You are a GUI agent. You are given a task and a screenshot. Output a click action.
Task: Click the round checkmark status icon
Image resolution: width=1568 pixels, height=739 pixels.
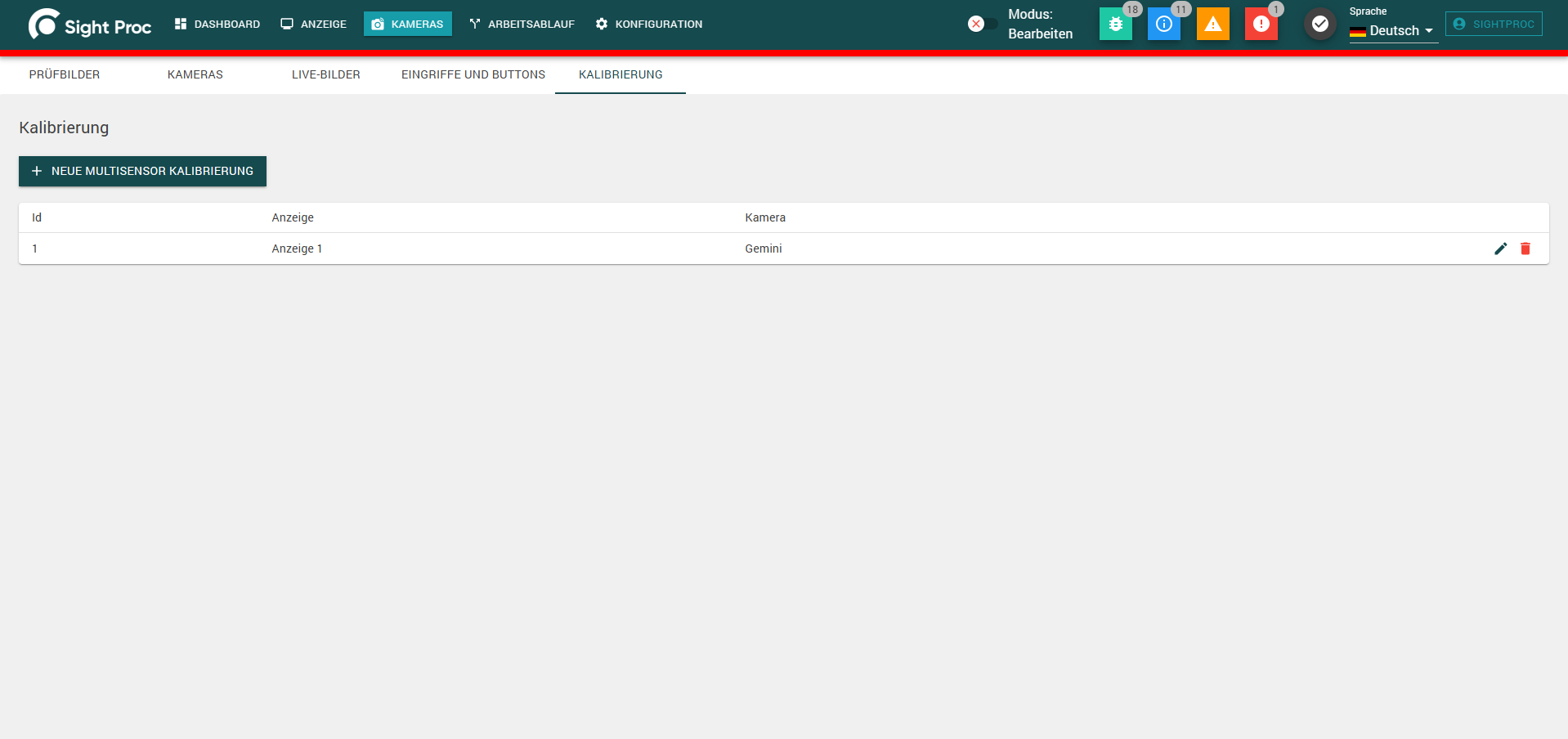pyautogui.click(x=1319, y=24)
